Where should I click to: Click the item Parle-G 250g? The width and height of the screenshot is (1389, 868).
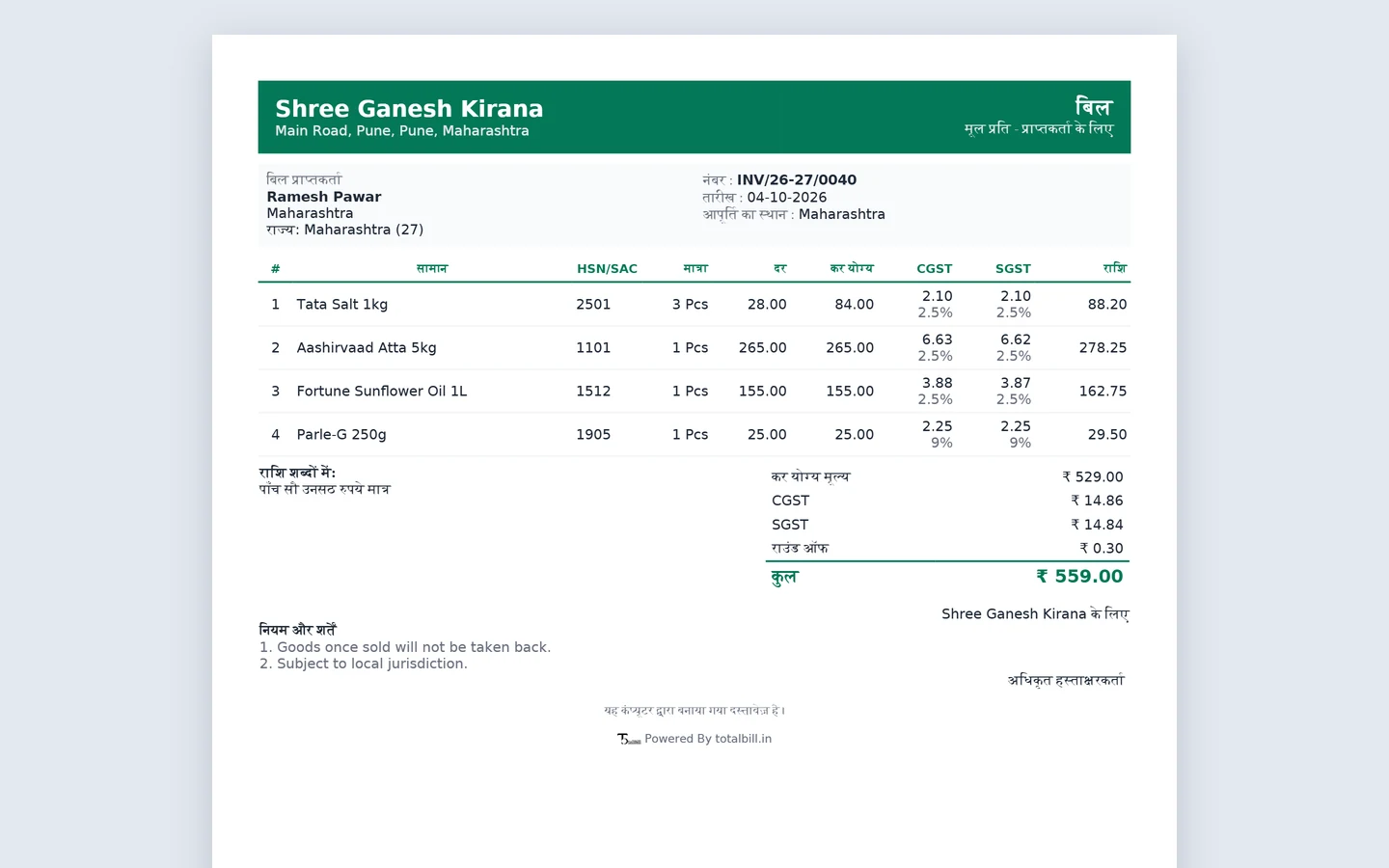(341, 434)
